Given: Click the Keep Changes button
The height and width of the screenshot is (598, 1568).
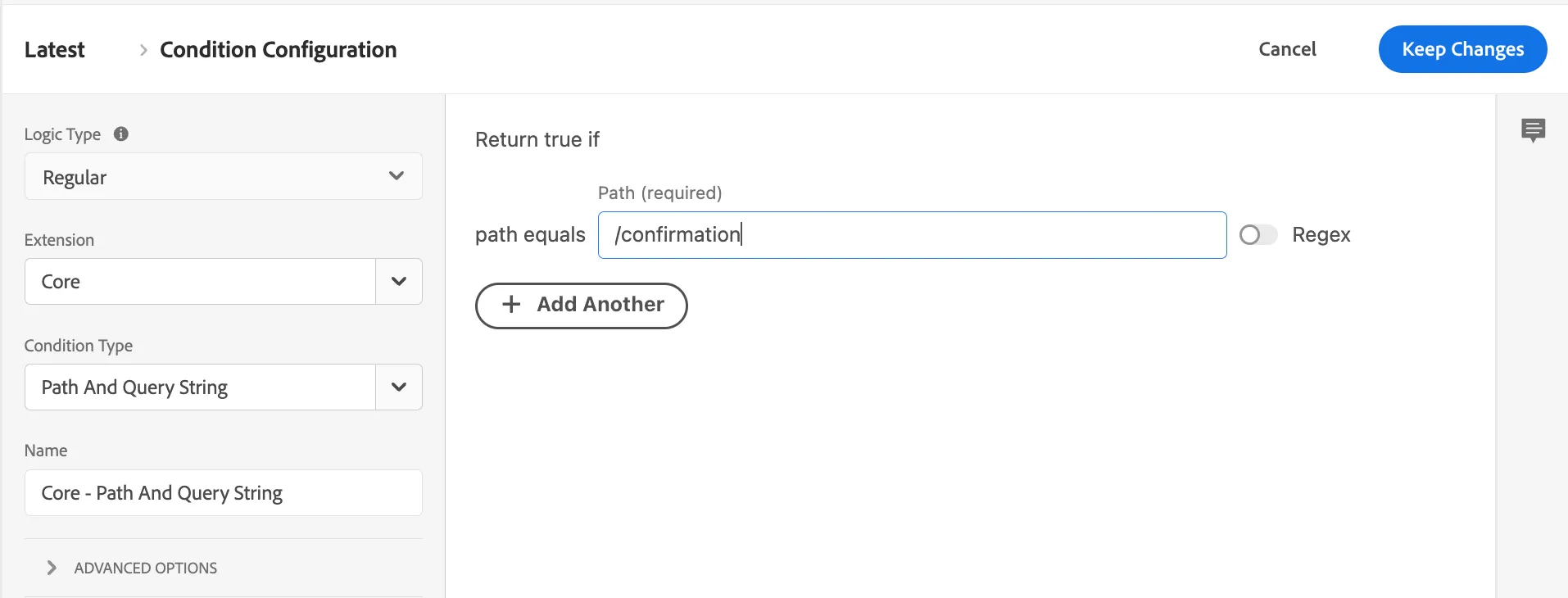Looking at the screenshot, I should [x=1462, y=49].
